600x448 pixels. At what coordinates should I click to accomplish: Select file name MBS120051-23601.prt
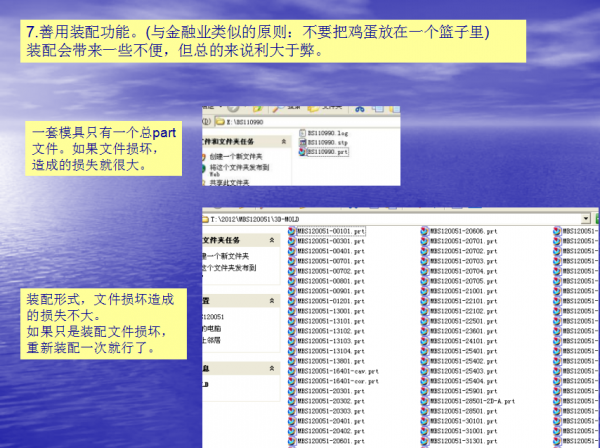point(464,331)
